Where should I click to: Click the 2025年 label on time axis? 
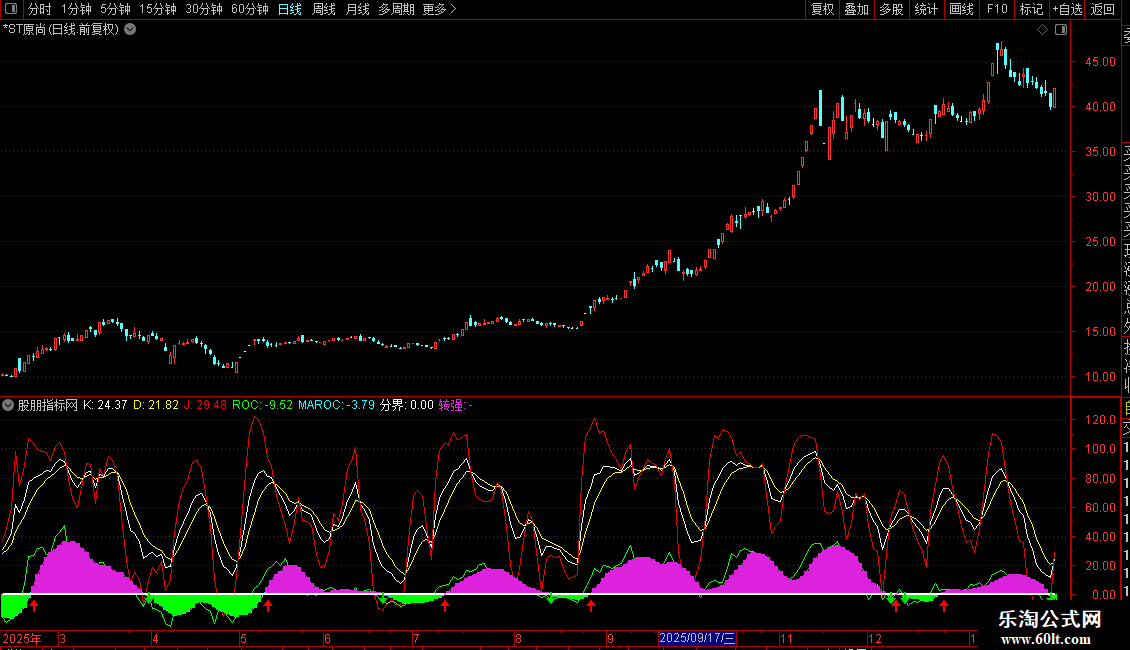[x=22, y=638]
